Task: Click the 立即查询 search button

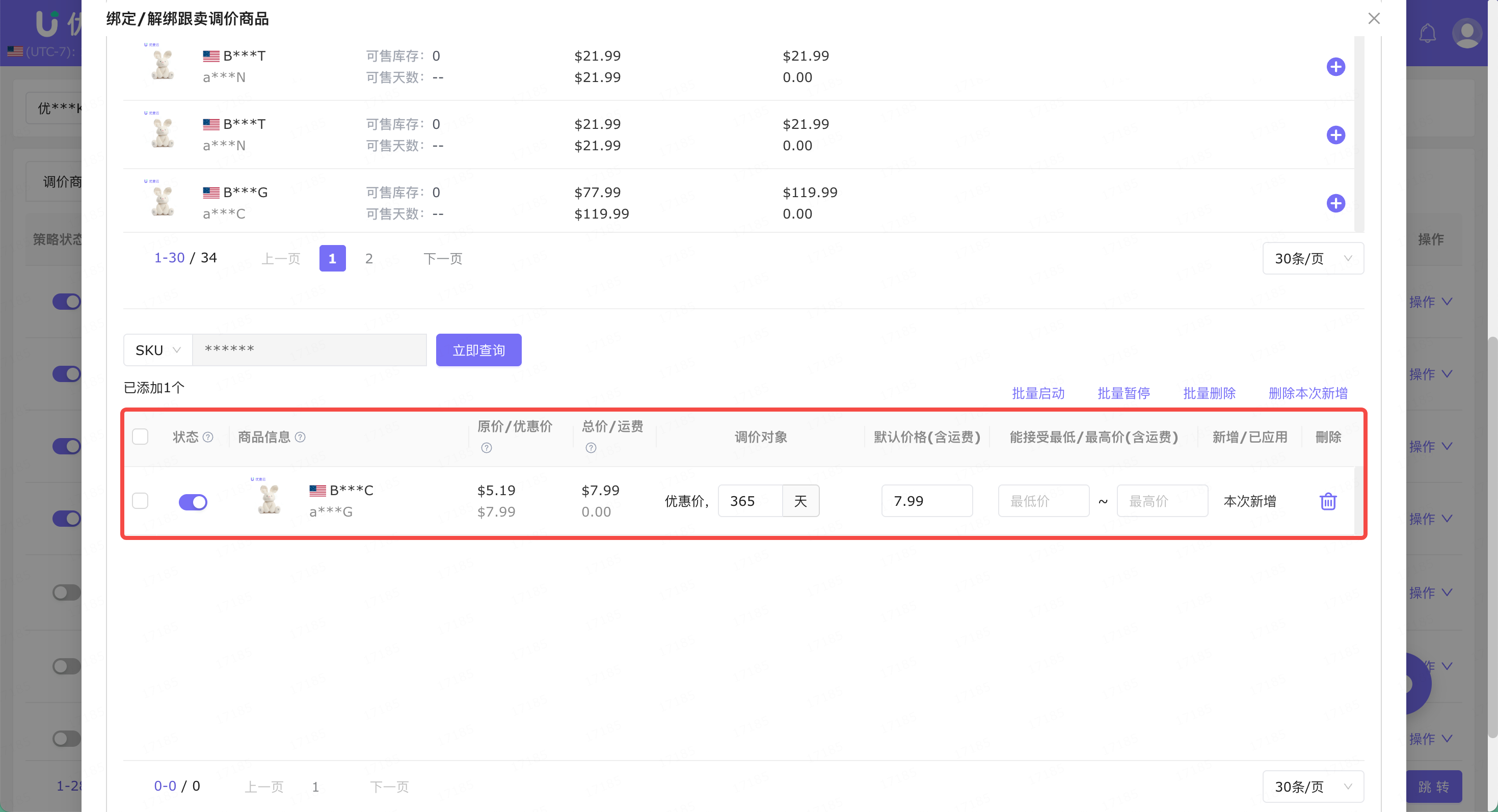Action: coord(478,350)
